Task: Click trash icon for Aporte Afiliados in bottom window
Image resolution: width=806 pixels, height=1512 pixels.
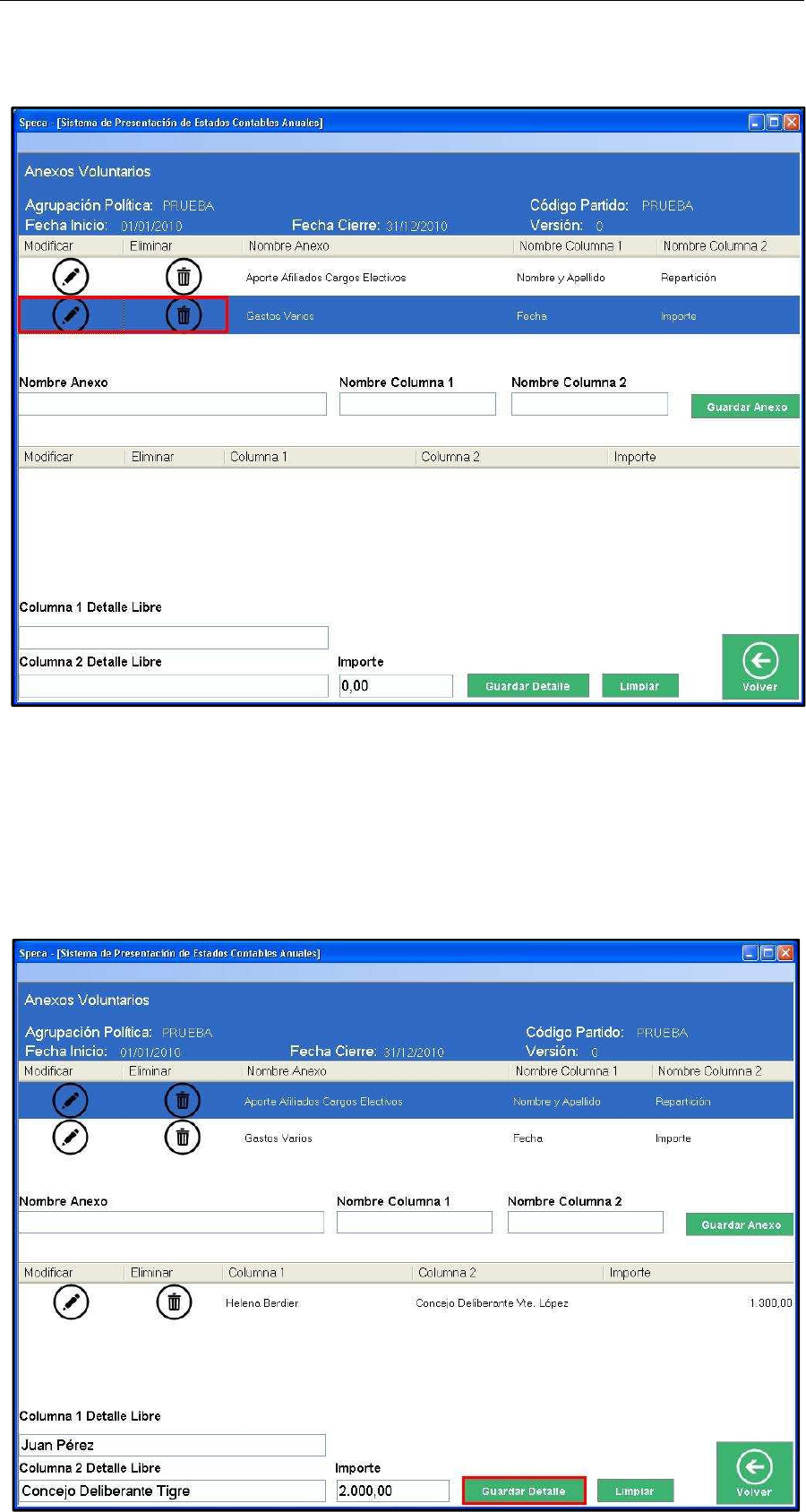Action: [183, 1100]
